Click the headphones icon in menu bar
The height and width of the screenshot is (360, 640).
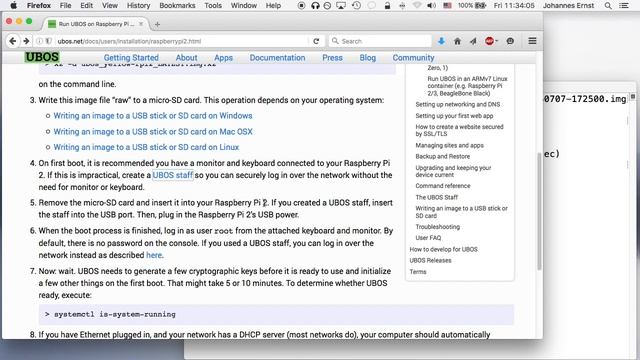pyautogui.click(x=315, y=6)
